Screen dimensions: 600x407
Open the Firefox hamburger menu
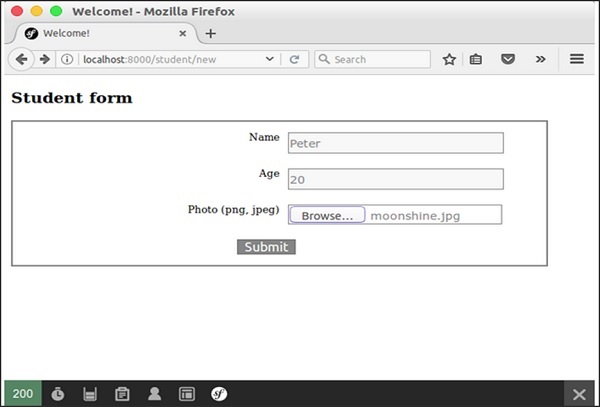[577, 59]
